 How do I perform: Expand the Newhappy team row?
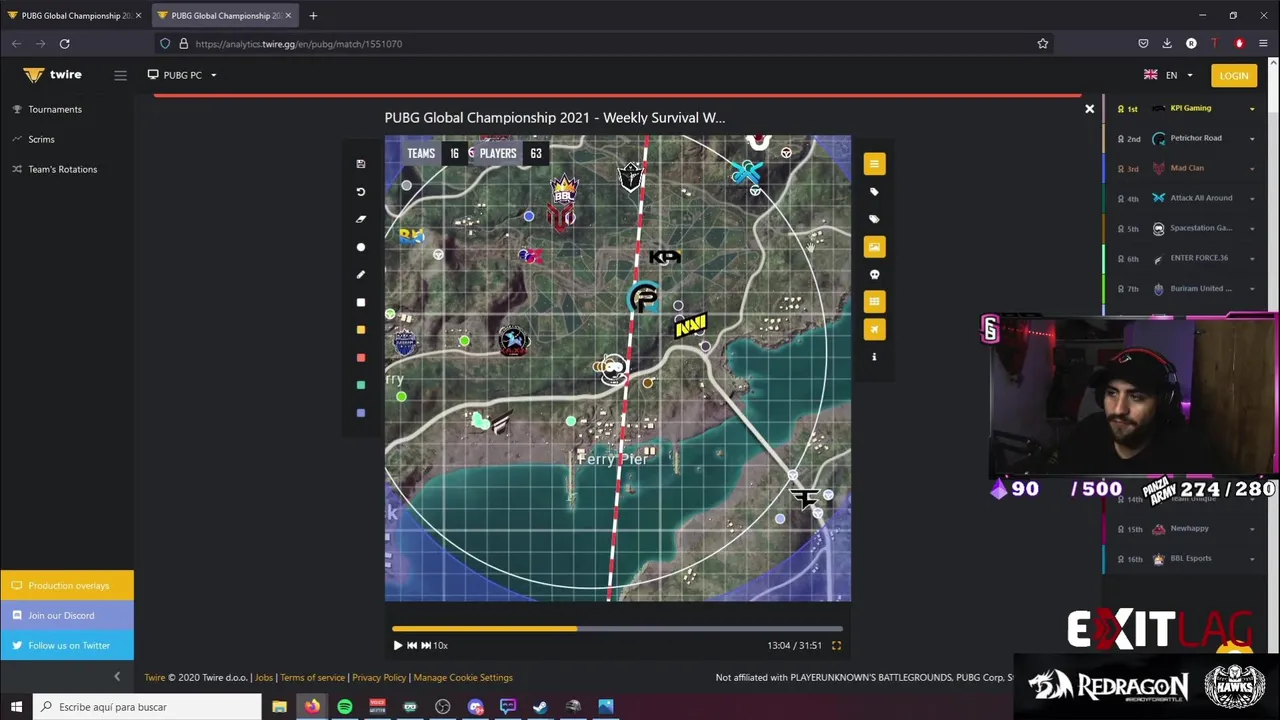tap(1252, 529)
